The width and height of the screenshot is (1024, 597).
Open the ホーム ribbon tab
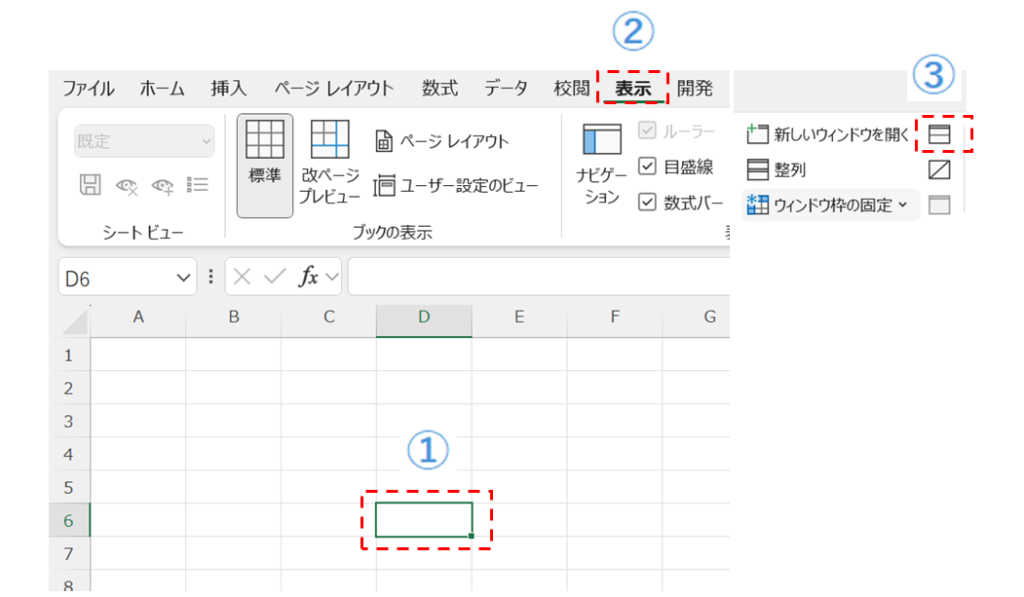[x=162, y=88]
